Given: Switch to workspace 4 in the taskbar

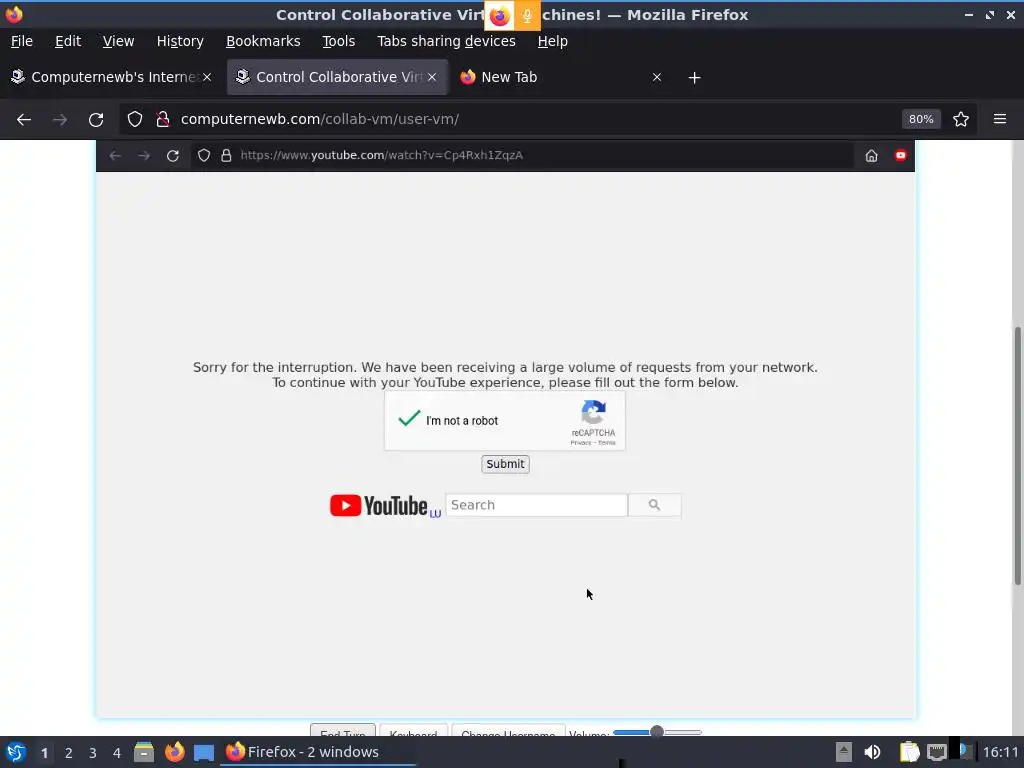Looking at the screenshot, I should pyautogui.click(x=117, y=753).
